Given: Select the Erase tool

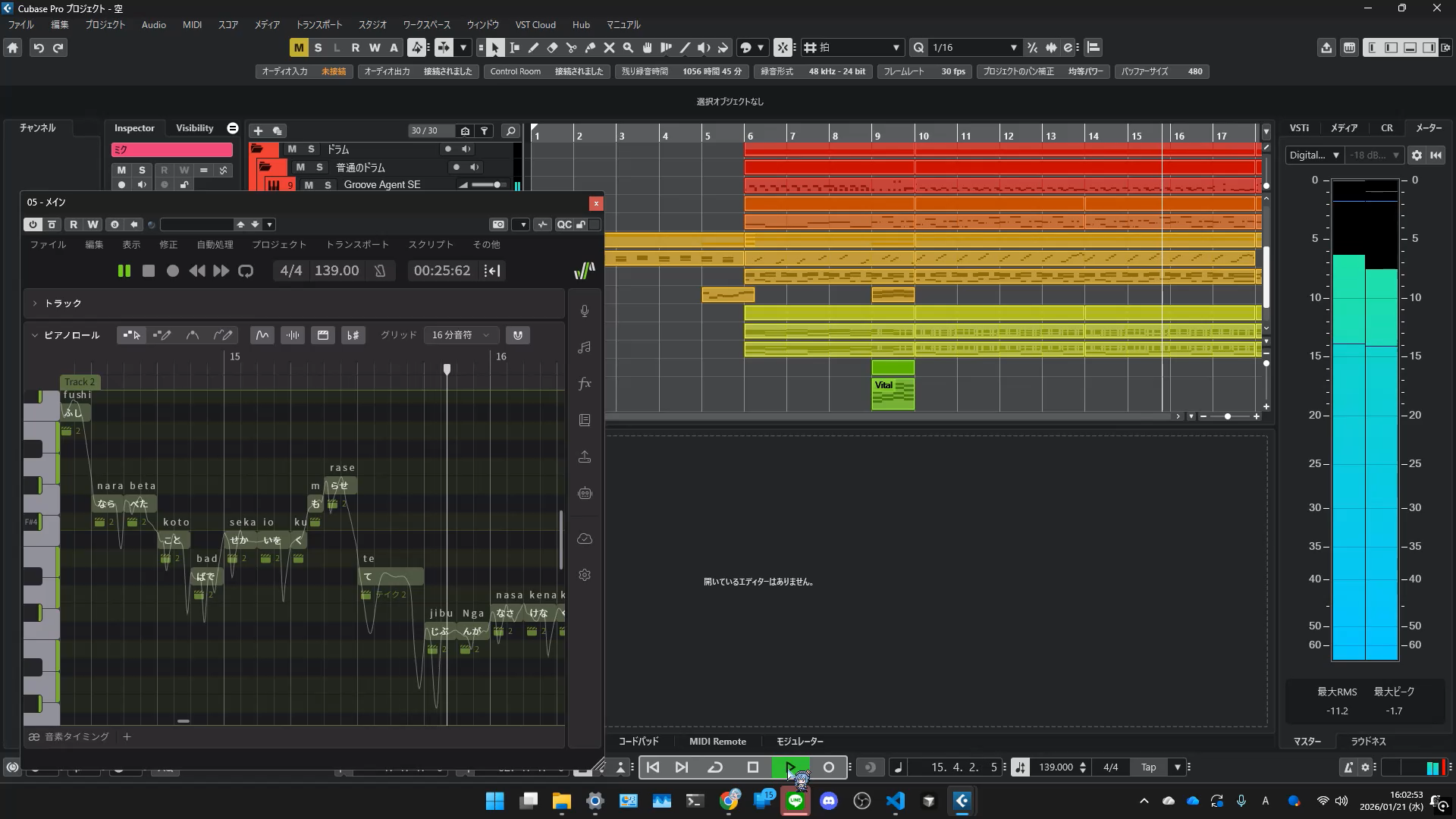Looking at the screenshot, I should 552,48.
